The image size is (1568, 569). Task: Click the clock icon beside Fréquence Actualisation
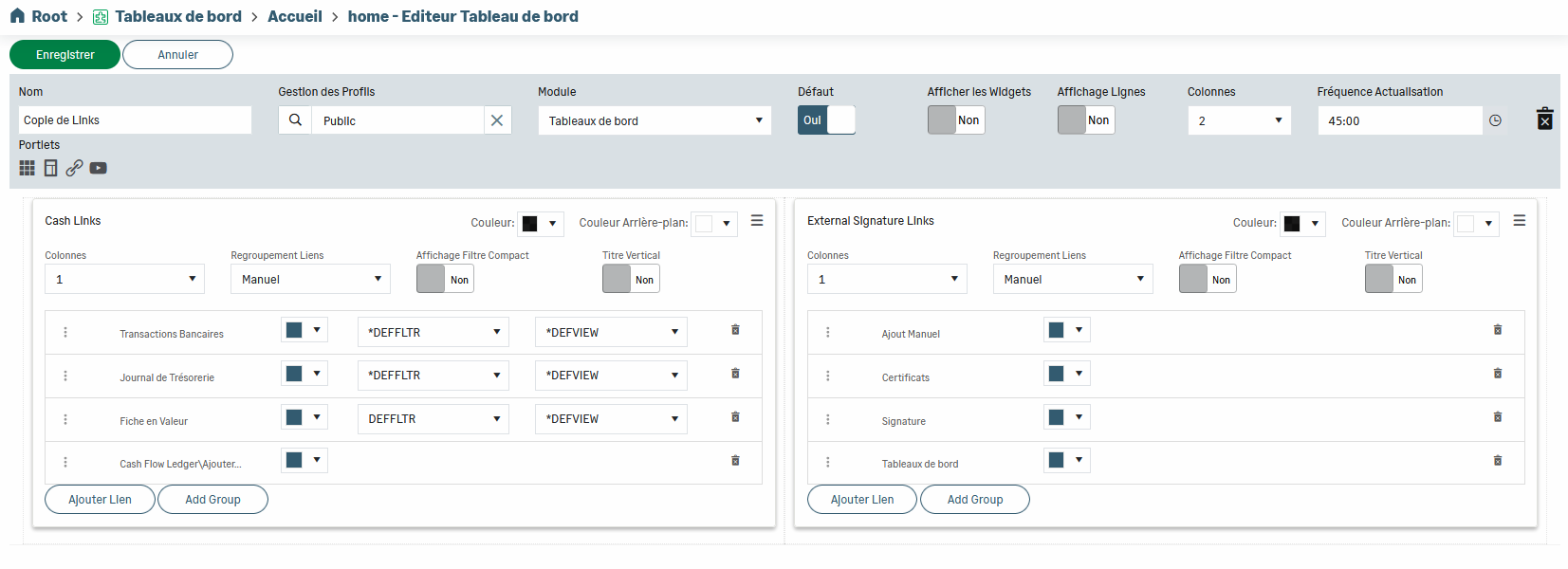(1495, 120)
